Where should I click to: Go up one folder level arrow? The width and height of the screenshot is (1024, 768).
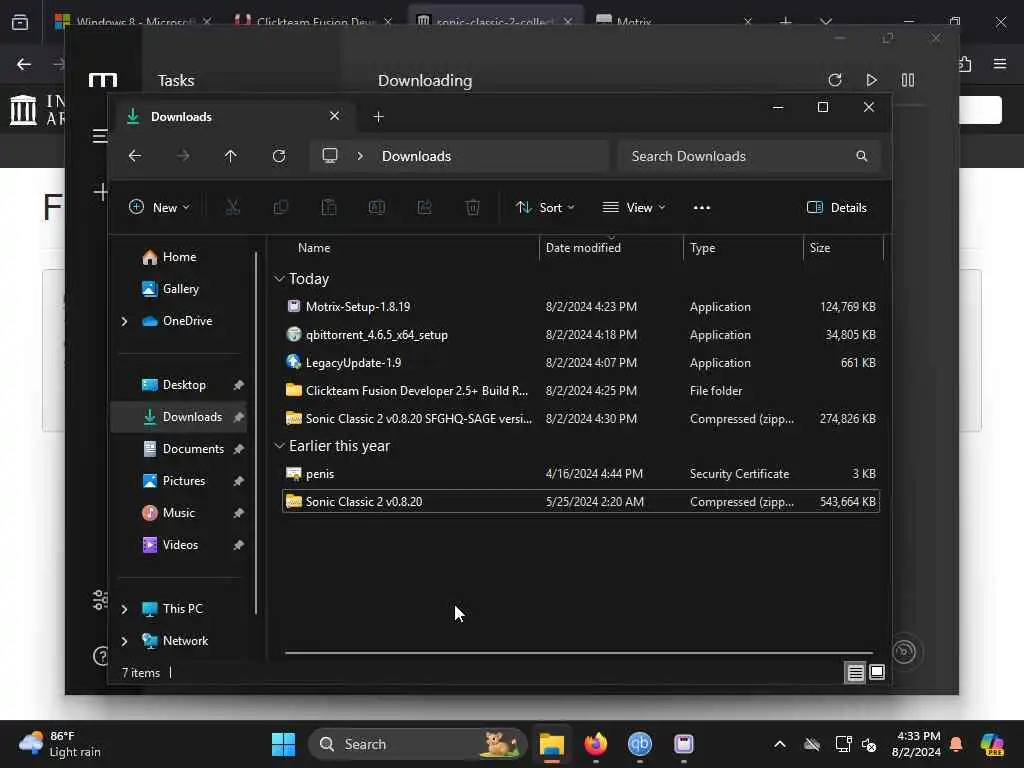point(231,156)
